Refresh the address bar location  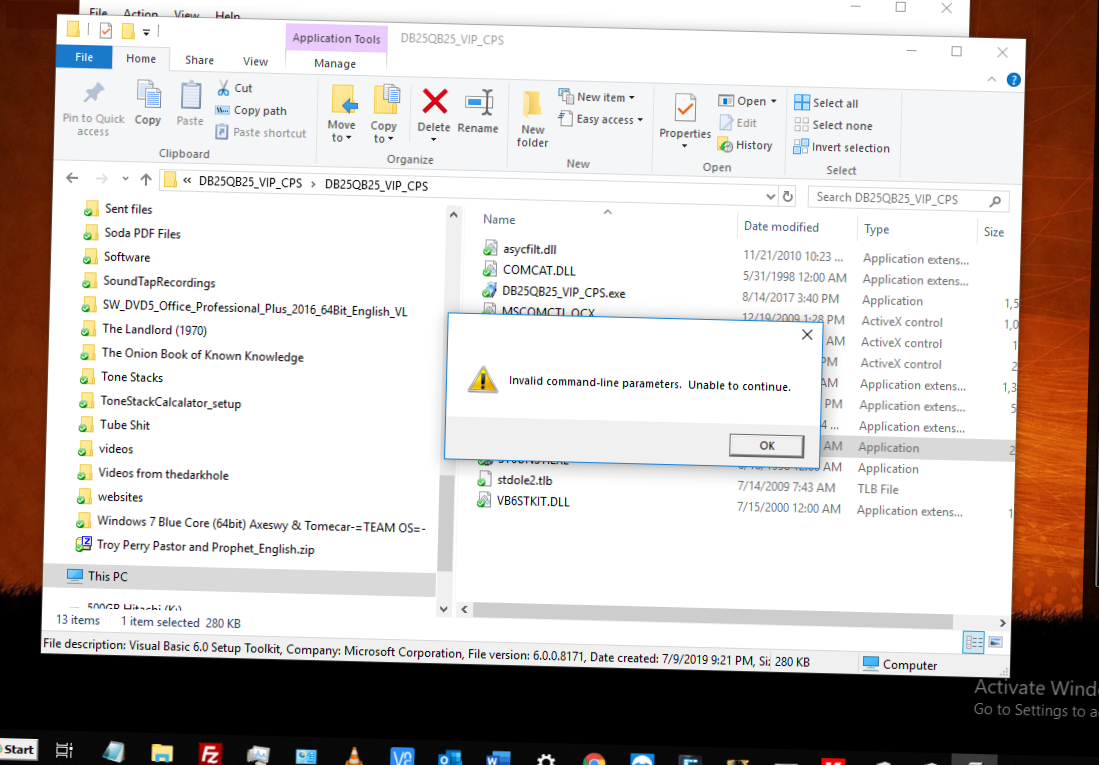click(788, 197)
